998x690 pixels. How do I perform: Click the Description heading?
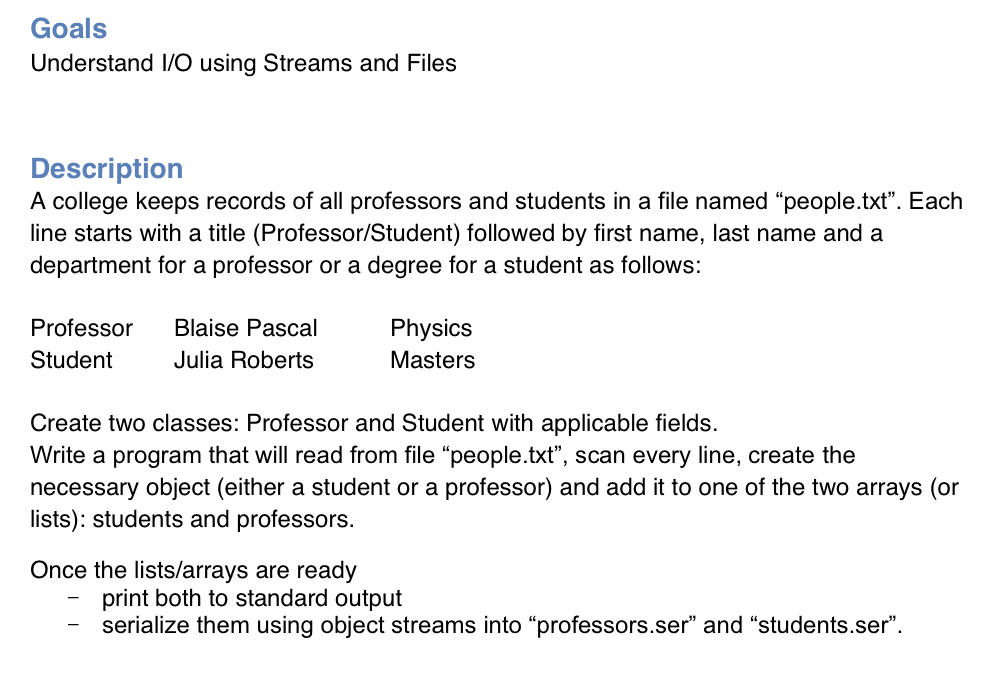click(x=107, y=169)
